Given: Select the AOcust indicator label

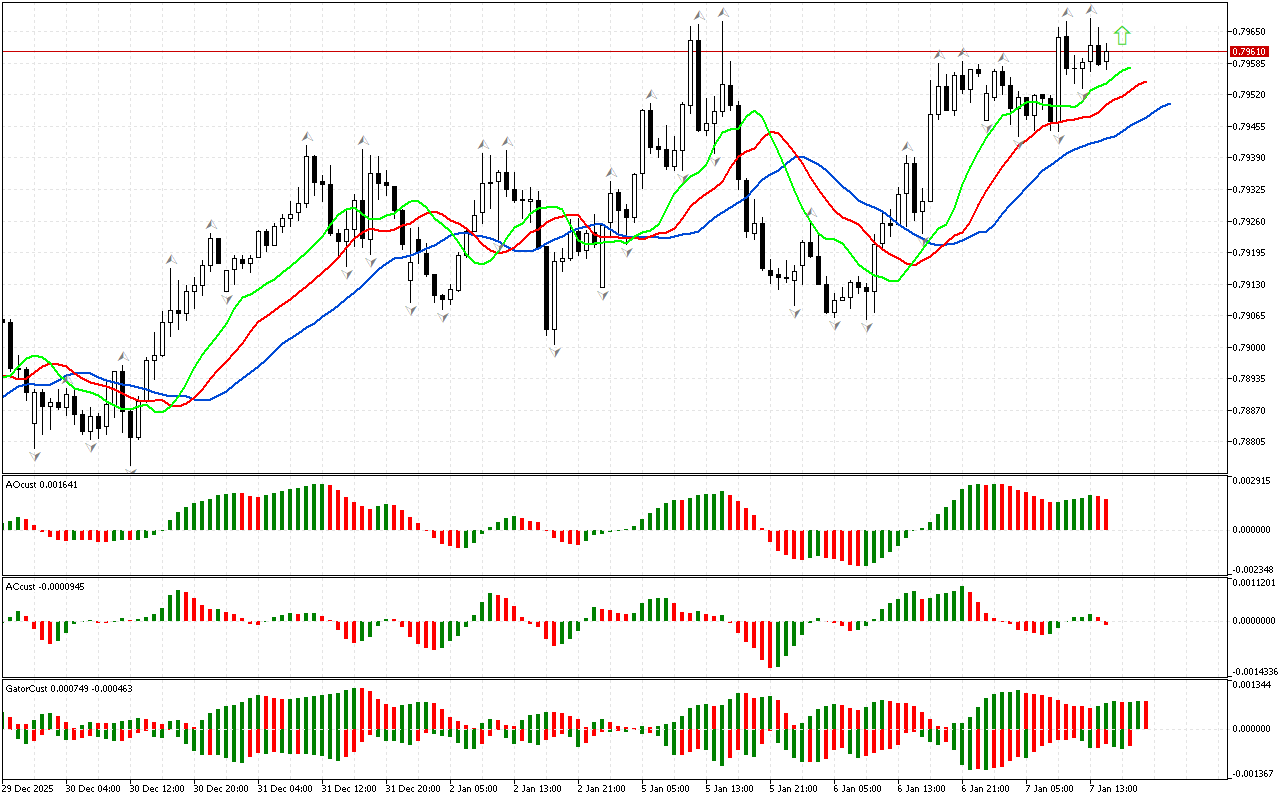Looking at the screenshot, I should (x=42, y=484).
